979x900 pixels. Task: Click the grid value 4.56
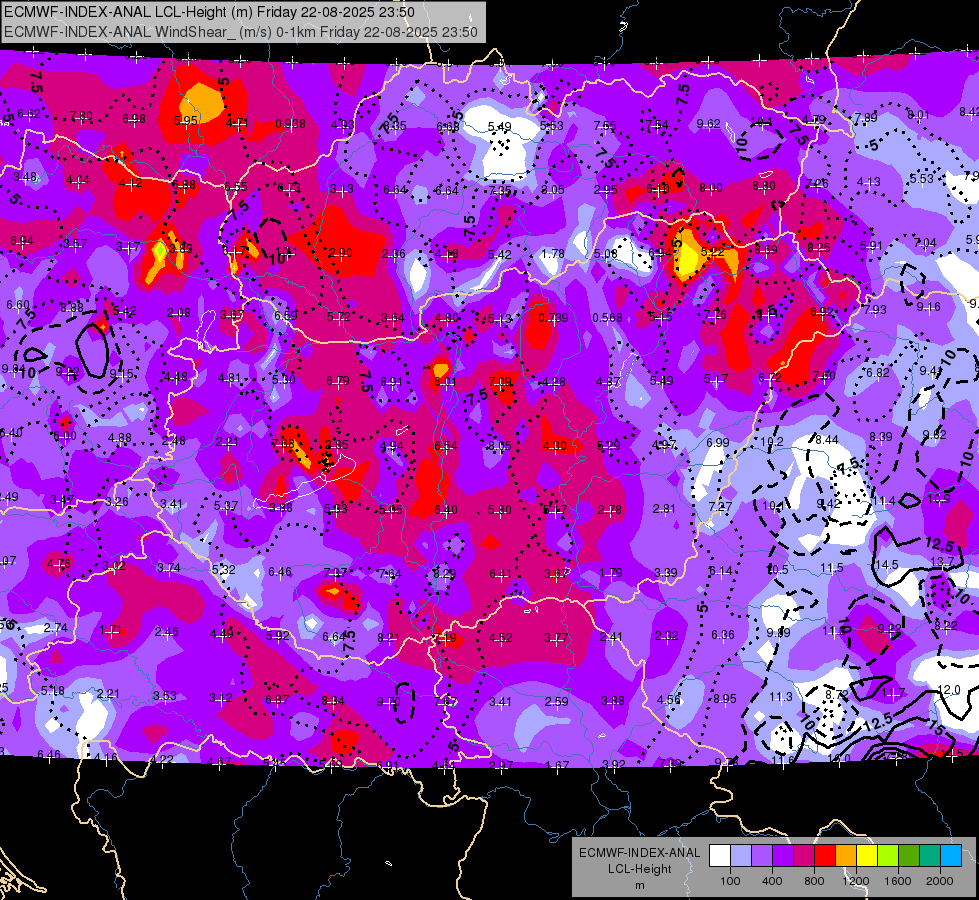[669, 700]
